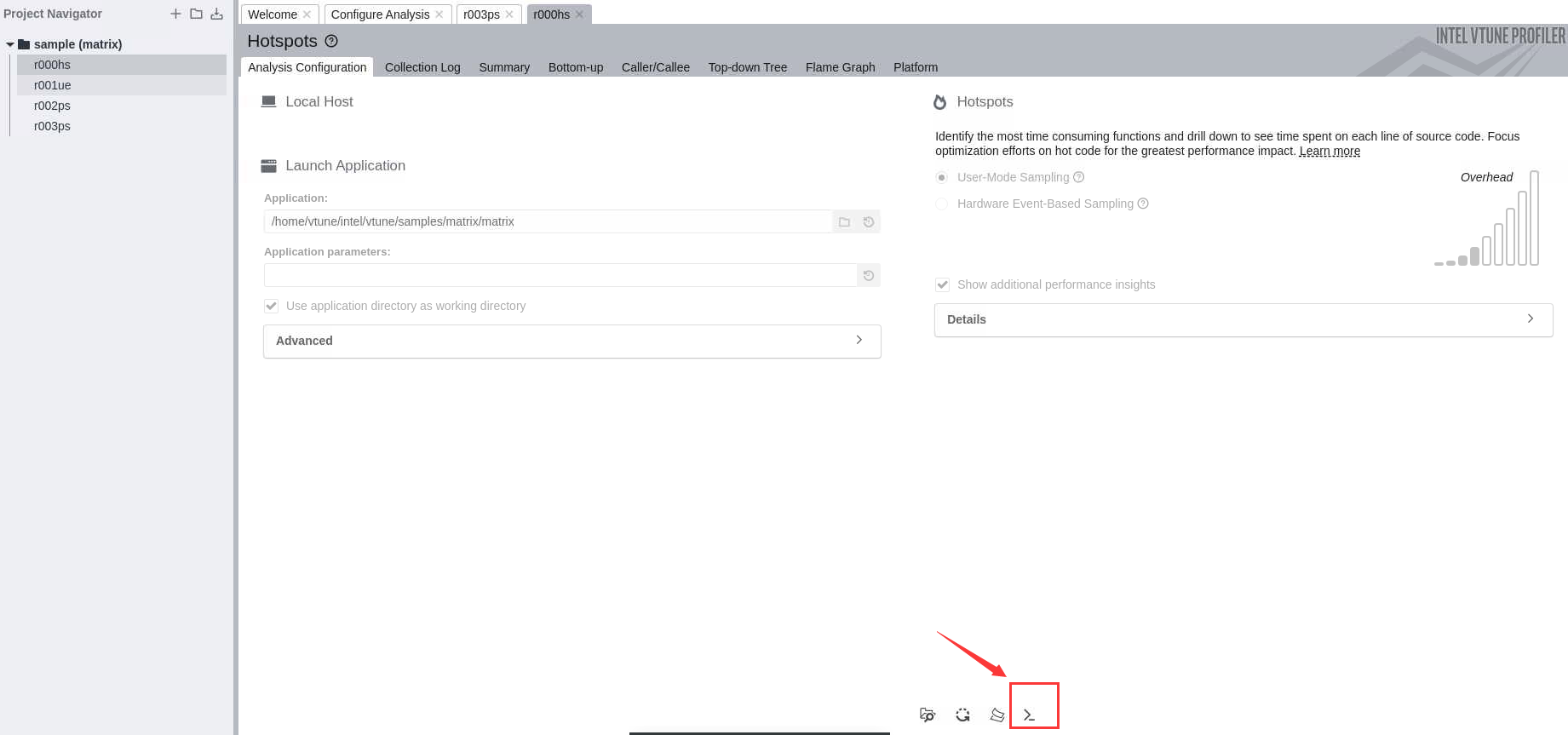This screenshot has height=735, width=1568.
Task: Expand the Details section
Action: pyautogui.click(x=1243, y=319)
